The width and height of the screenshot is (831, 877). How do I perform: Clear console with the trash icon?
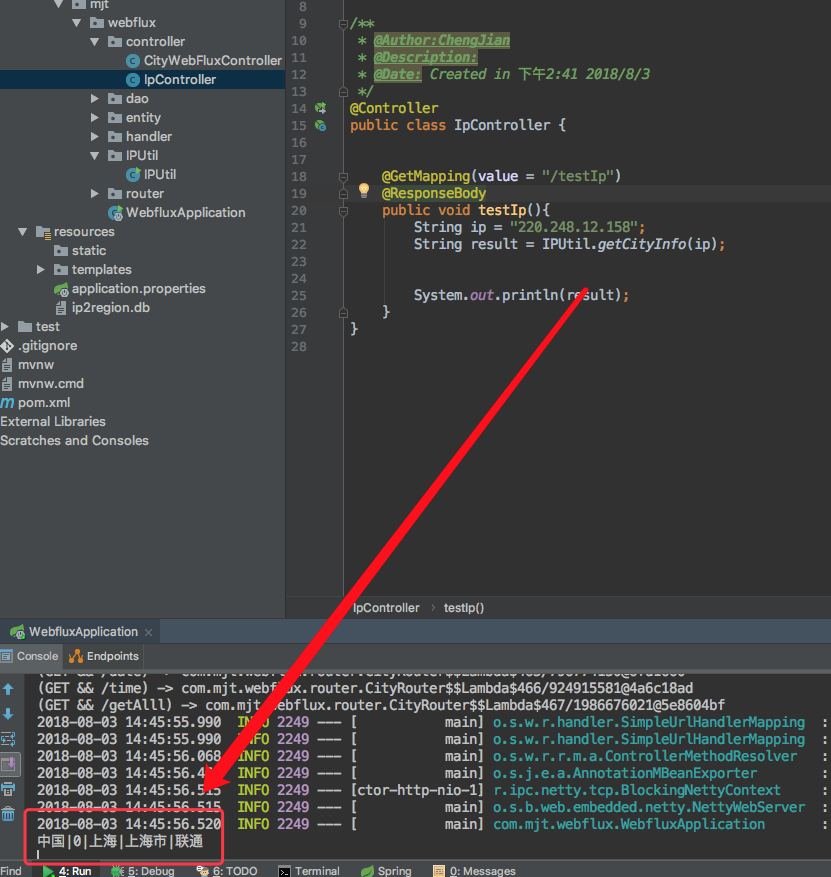pos(8,814)
